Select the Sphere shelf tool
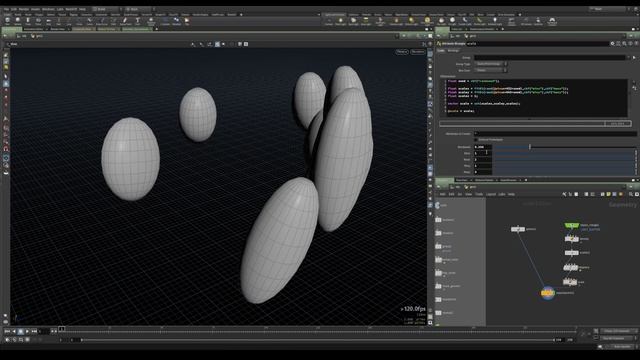640x360 pixels. click(x=17, y=21)
